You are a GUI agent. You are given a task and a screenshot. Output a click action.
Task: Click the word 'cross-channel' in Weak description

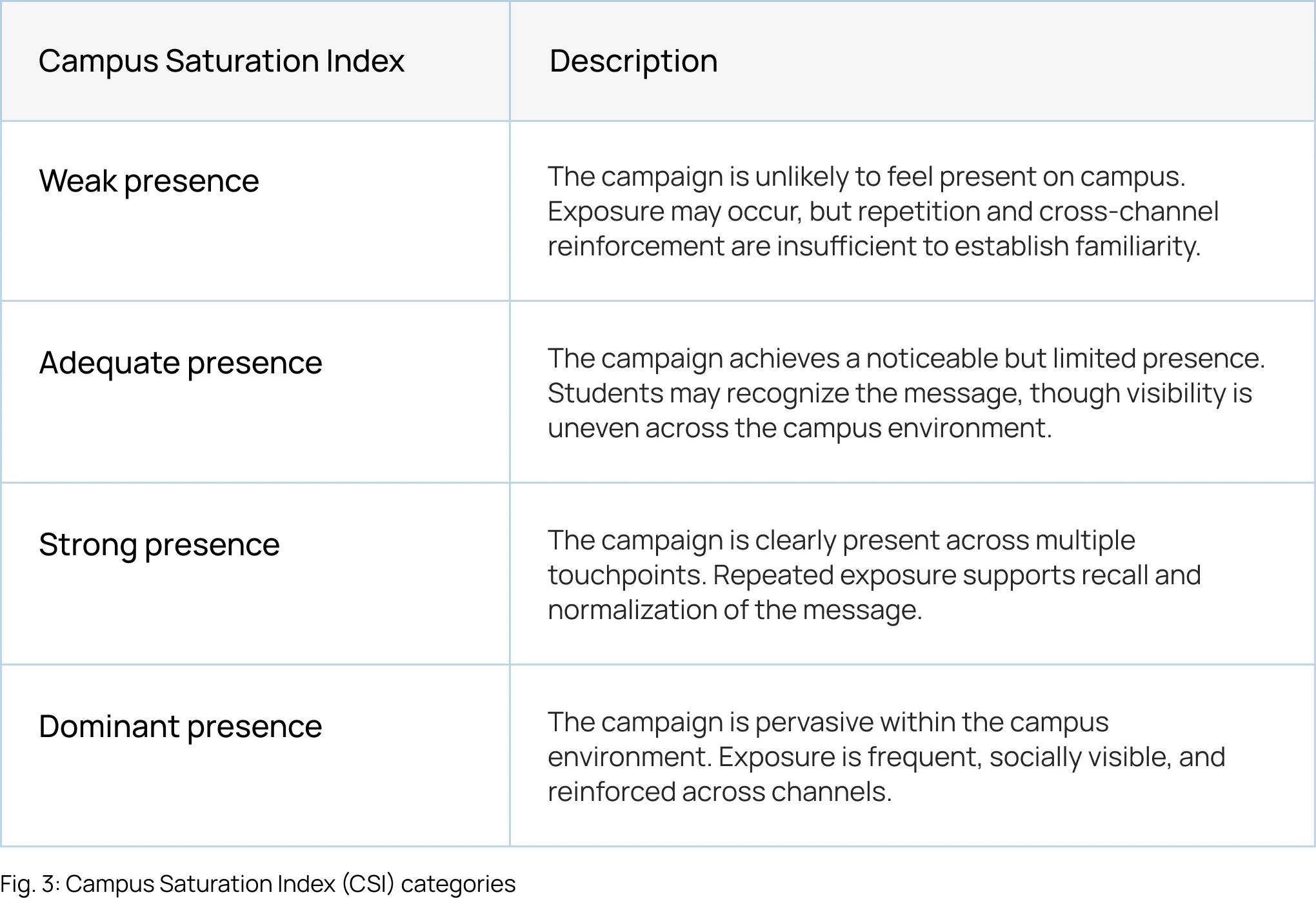tap(1129, 212)
